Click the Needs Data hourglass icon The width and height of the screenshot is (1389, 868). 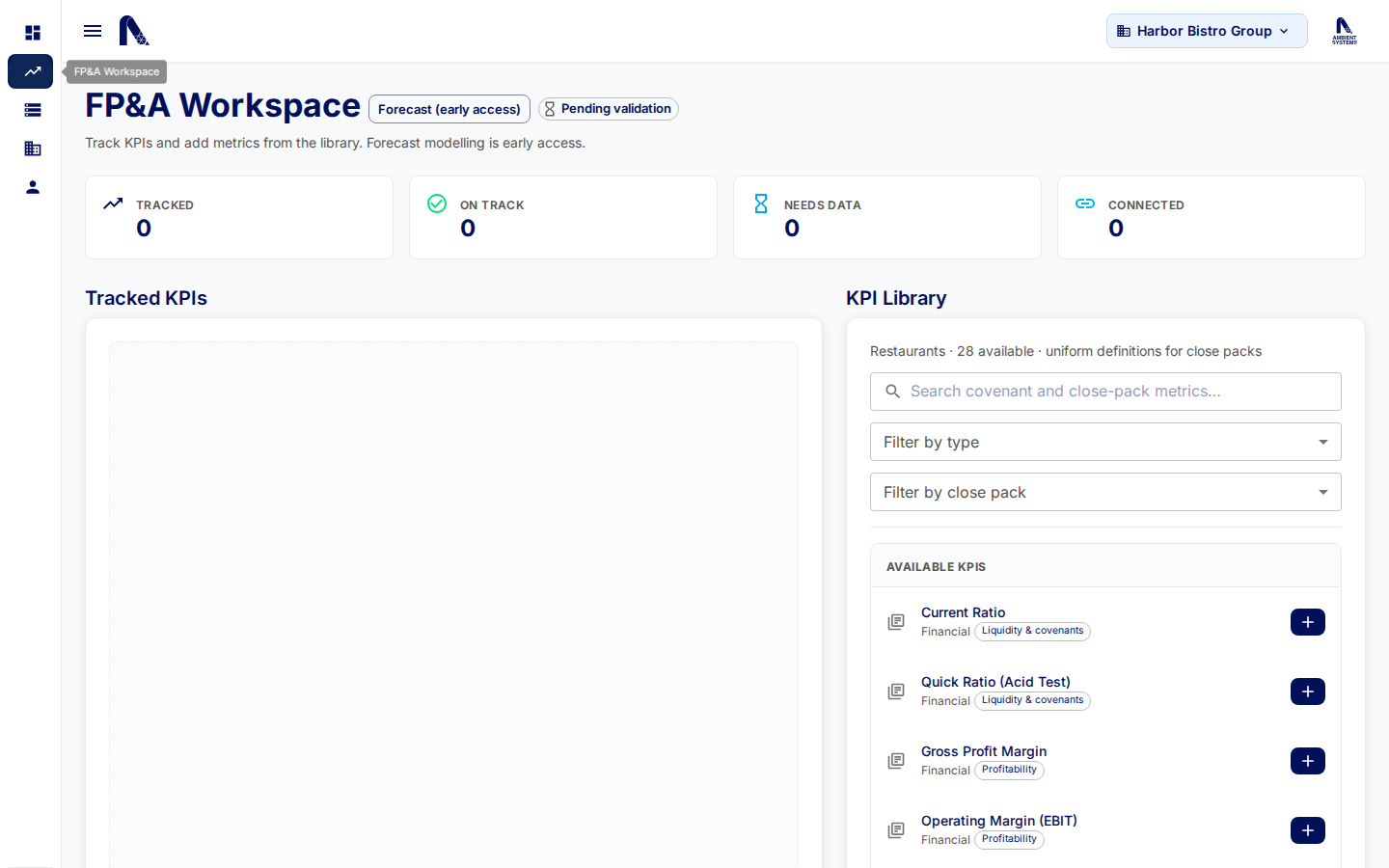pos(761,203)
